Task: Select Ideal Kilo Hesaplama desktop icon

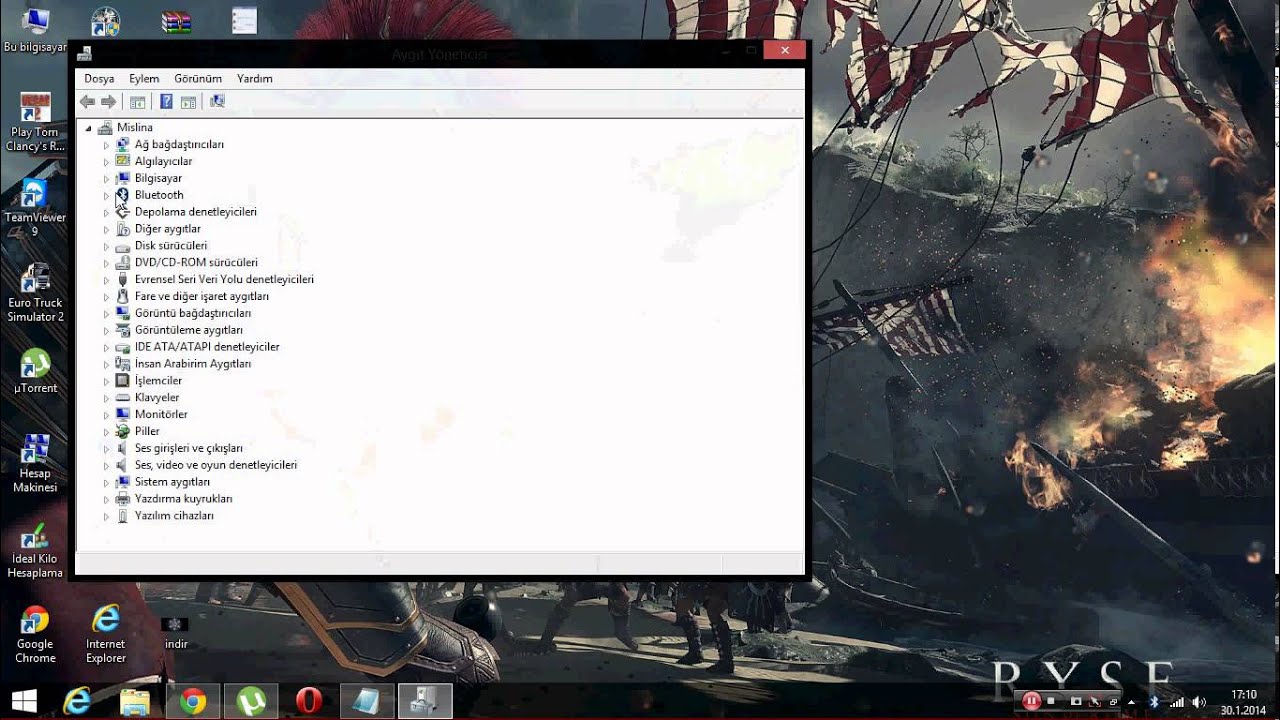Action: 35,550
